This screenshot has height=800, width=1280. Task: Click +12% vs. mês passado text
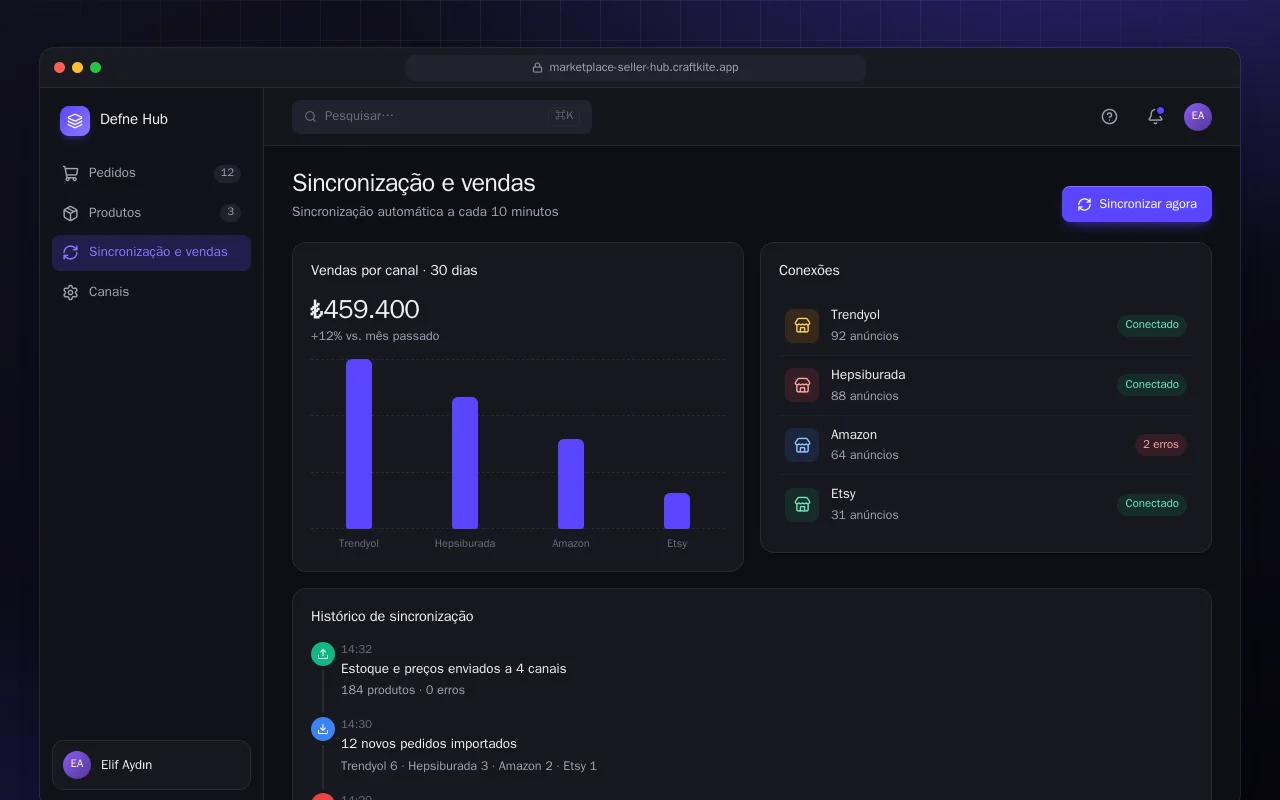[375, 336]
